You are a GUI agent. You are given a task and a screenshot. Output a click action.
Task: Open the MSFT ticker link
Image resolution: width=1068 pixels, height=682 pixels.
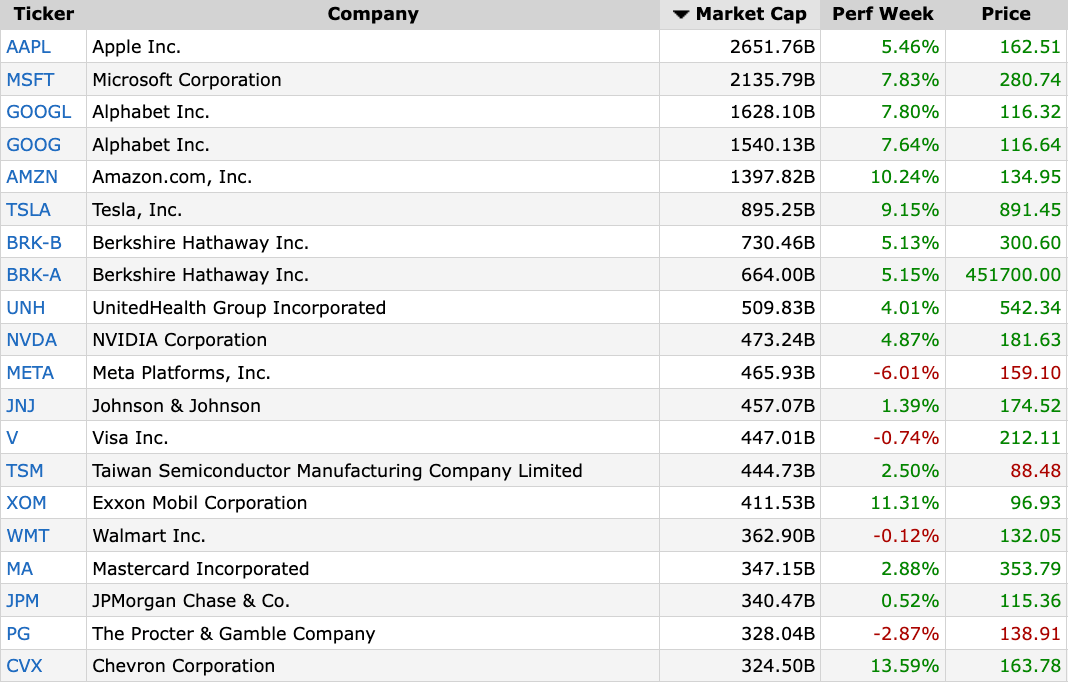[30, 80]
